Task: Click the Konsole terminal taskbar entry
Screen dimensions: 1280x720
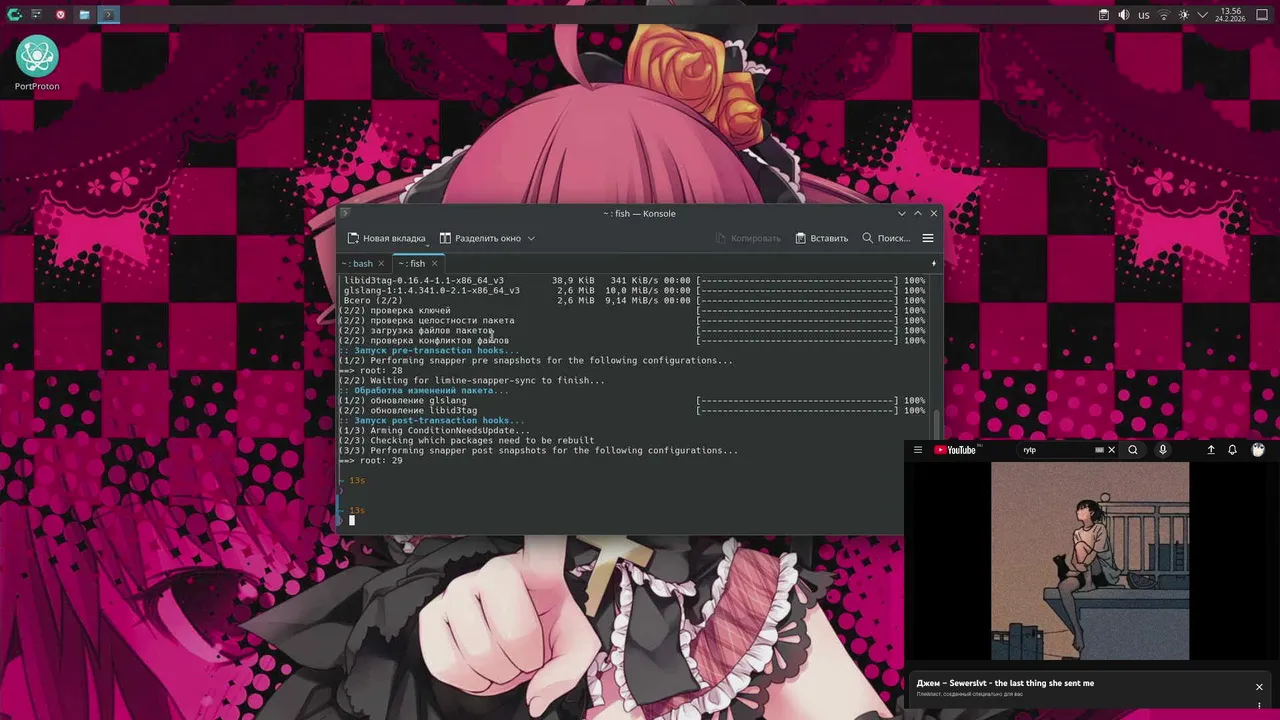Action: pyautogui.click(x=108, y=15)
